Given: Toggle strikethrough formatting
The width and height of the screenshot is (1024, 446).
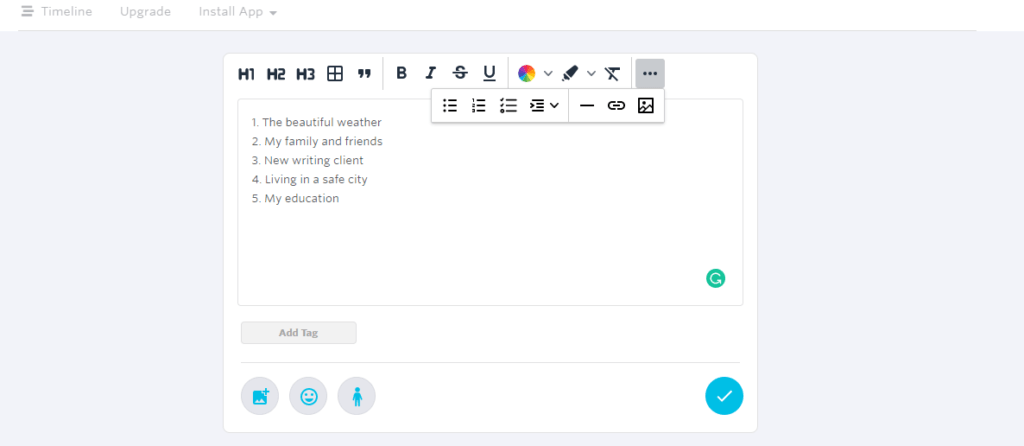Looking at the screenshot, I should click(460, 73).
